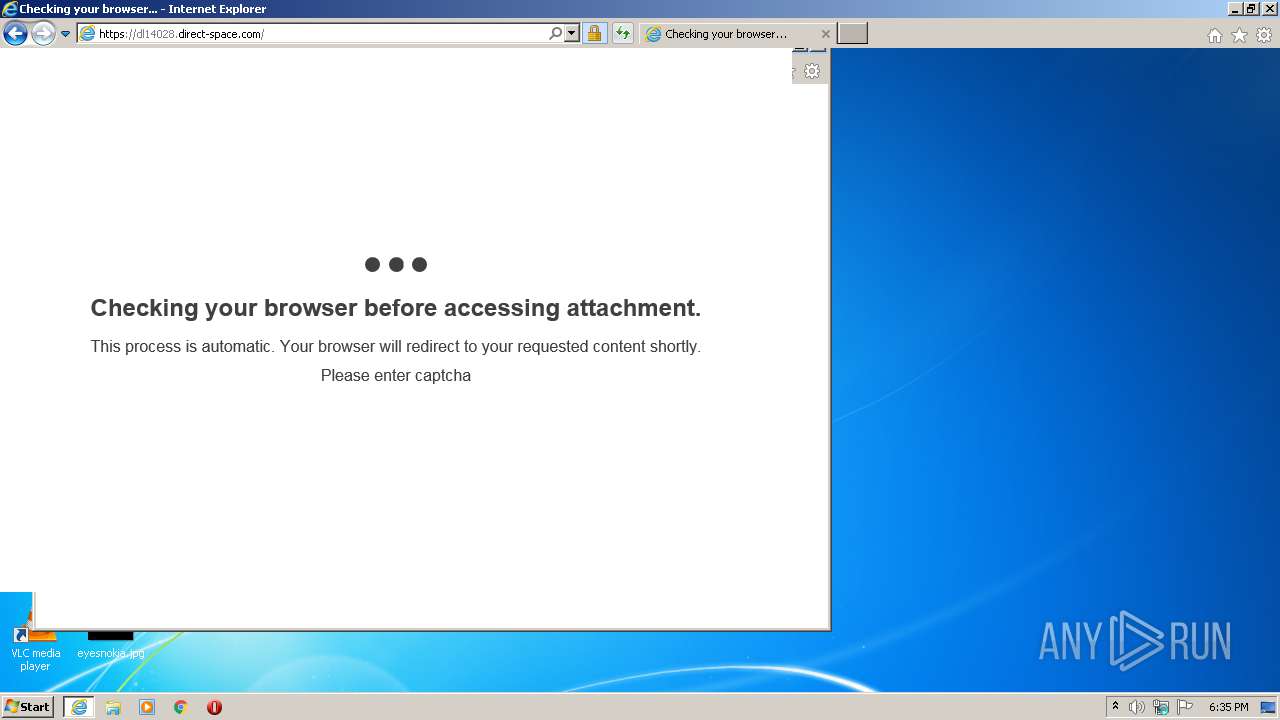Screen dimensions: 1280x720
Task: Expand the address bar autocomplete dropdown
Action: [572, 34]
